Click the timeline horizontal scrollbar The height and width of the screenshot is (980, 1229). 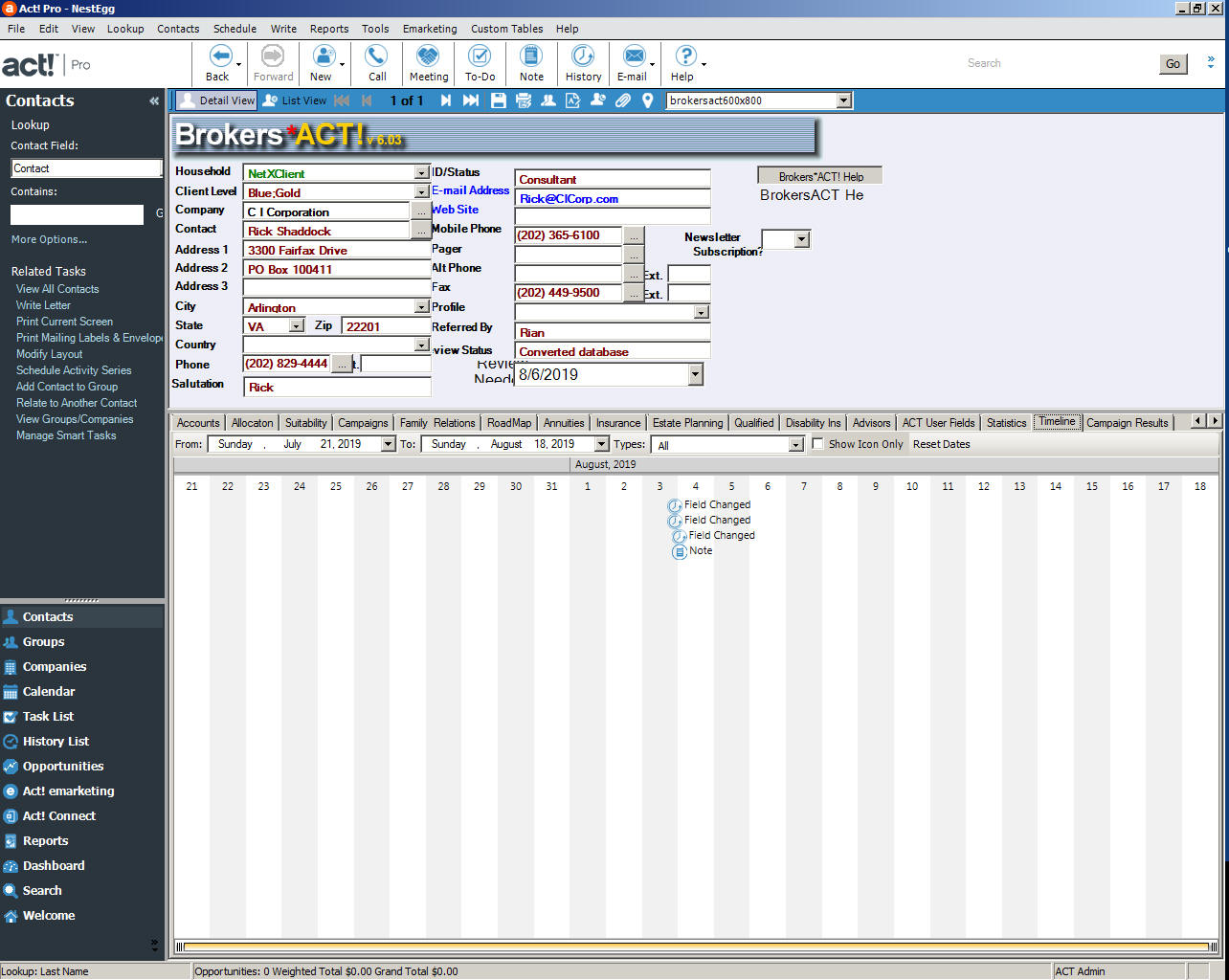coord(697,947)
